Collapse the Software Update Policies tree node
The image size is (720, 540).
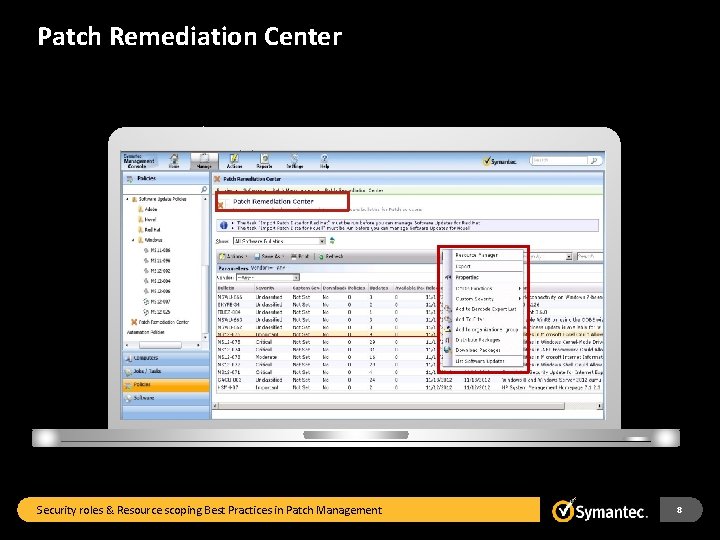[x=128, y=199]
